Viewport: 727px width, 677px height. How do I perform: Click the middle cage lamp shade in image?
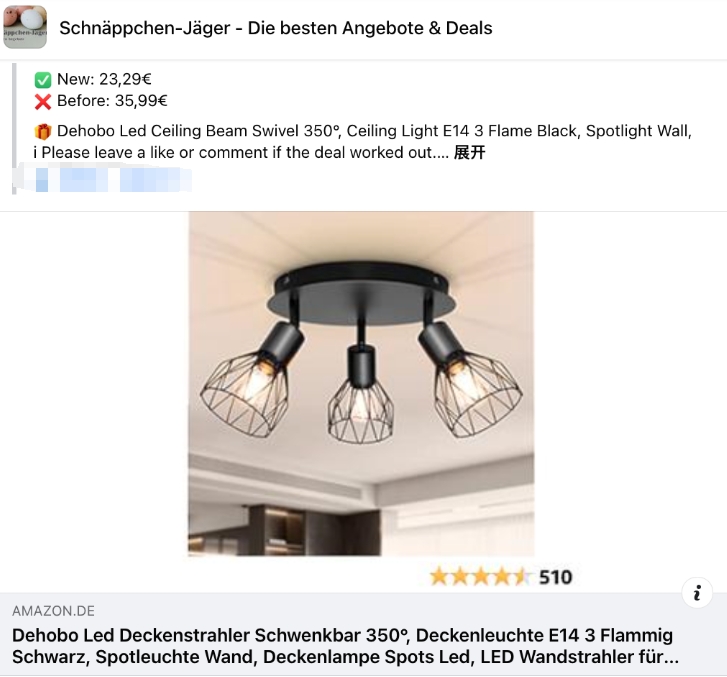tap(361, 410)
